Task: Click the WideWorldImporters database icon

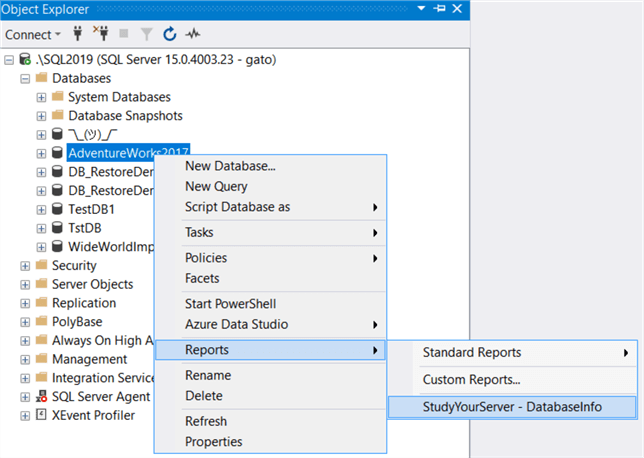Action: 58,246
